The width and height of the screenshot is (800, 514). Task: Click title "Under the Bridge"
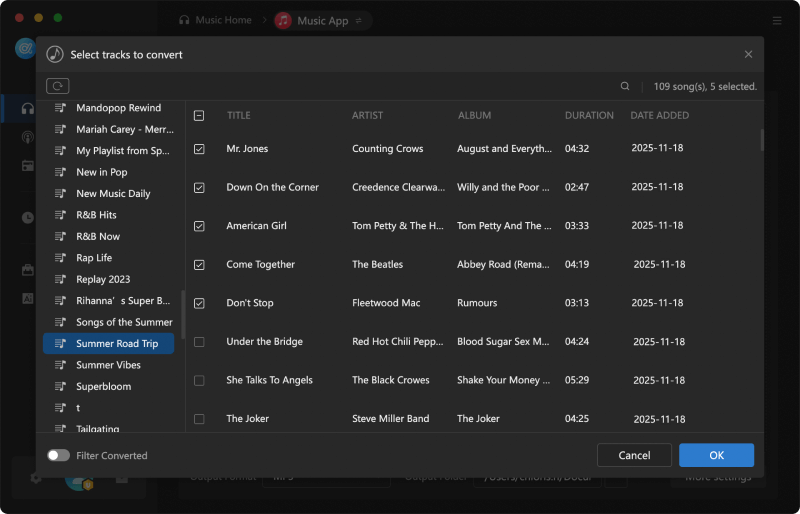click(265, 341)
